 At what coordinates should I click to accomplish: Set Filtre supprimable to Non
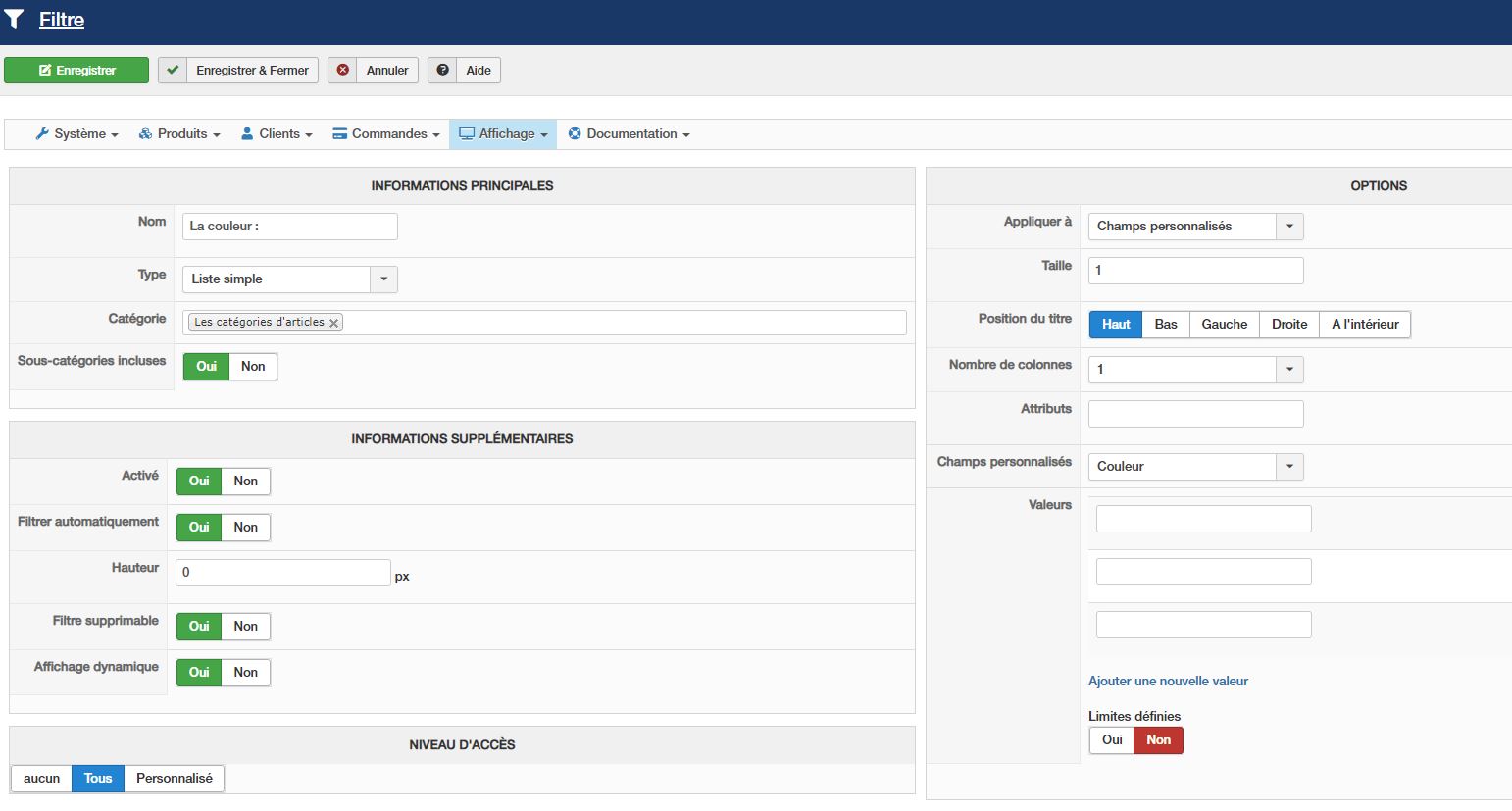click(x=246, y=627)
